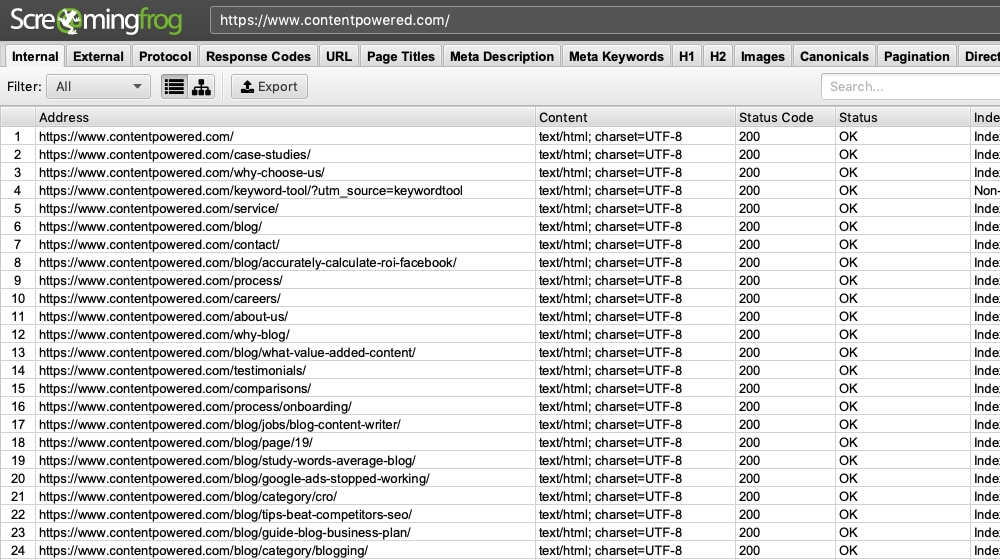The height and width of the screenshot is (560, 1000).
Task: Click the Search box
Action: tap(910, 87)
